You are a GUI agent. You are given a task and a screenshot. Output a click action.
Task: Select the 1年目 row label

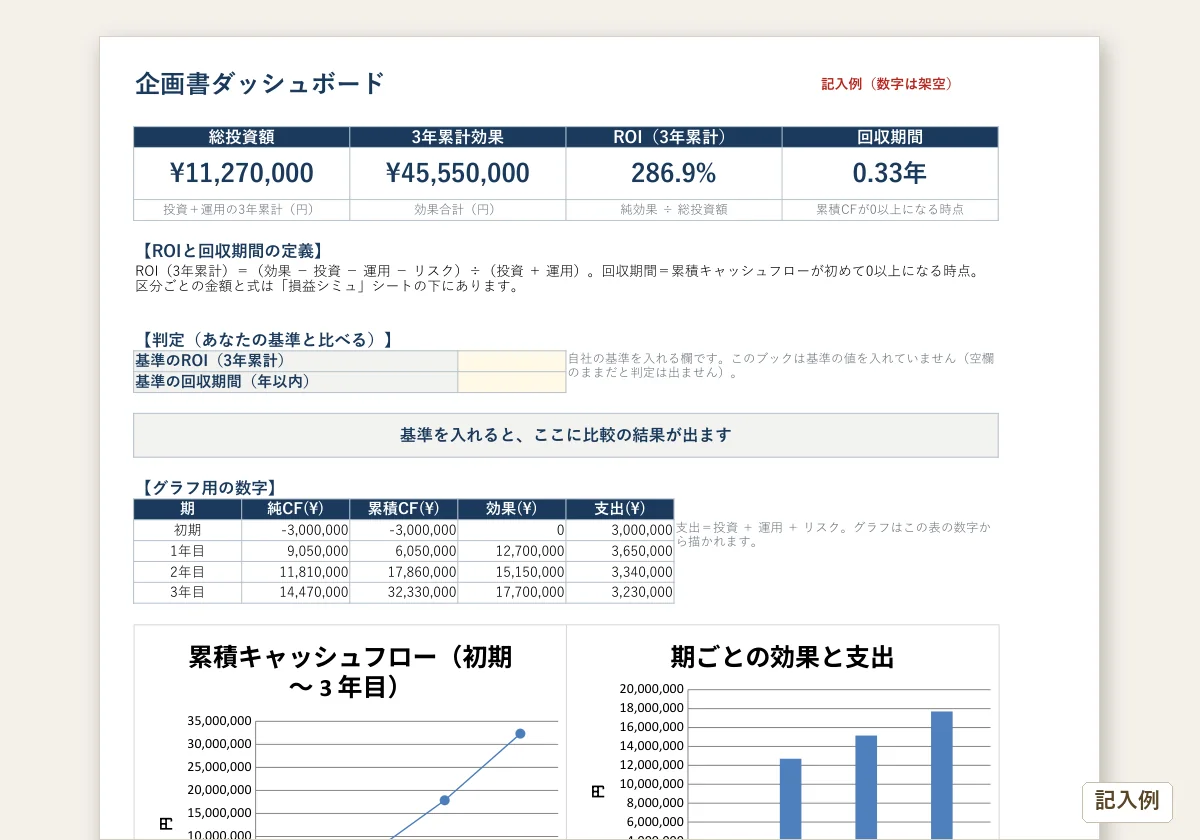(x=188, y=551)
